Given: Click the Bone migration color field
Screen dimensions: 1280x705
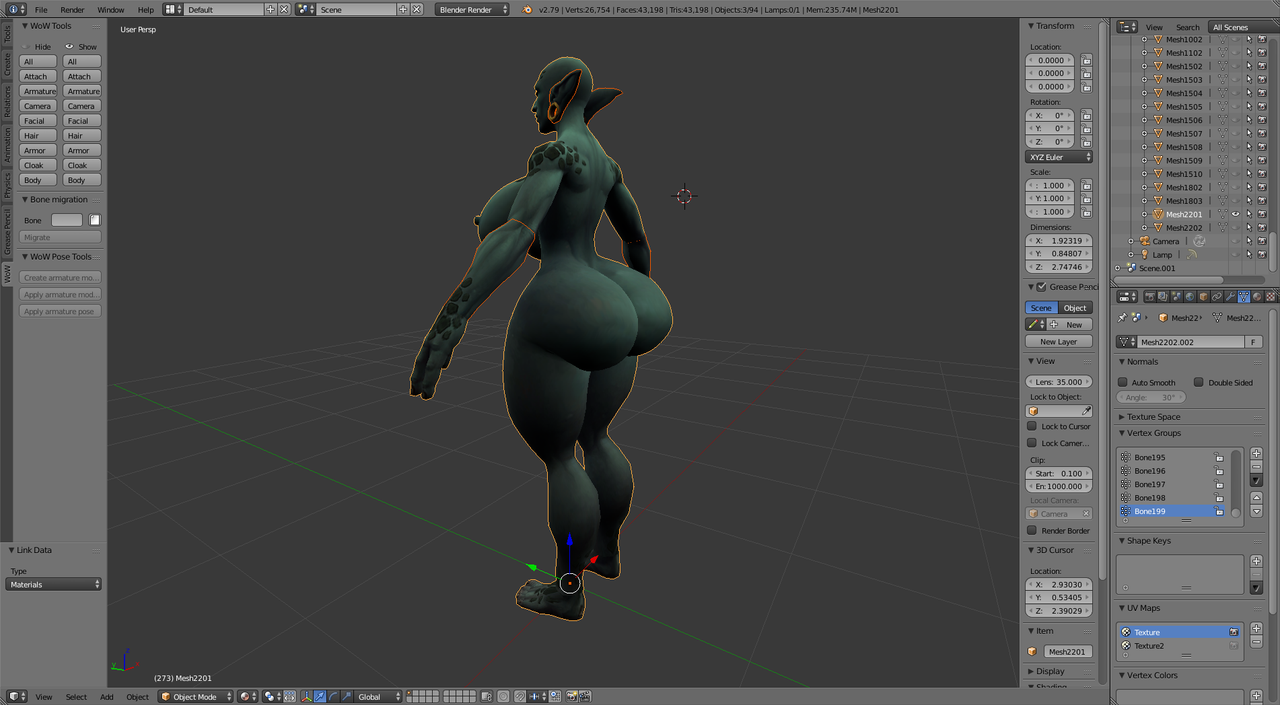Looking at the screenshot, I should click(67, 220).
